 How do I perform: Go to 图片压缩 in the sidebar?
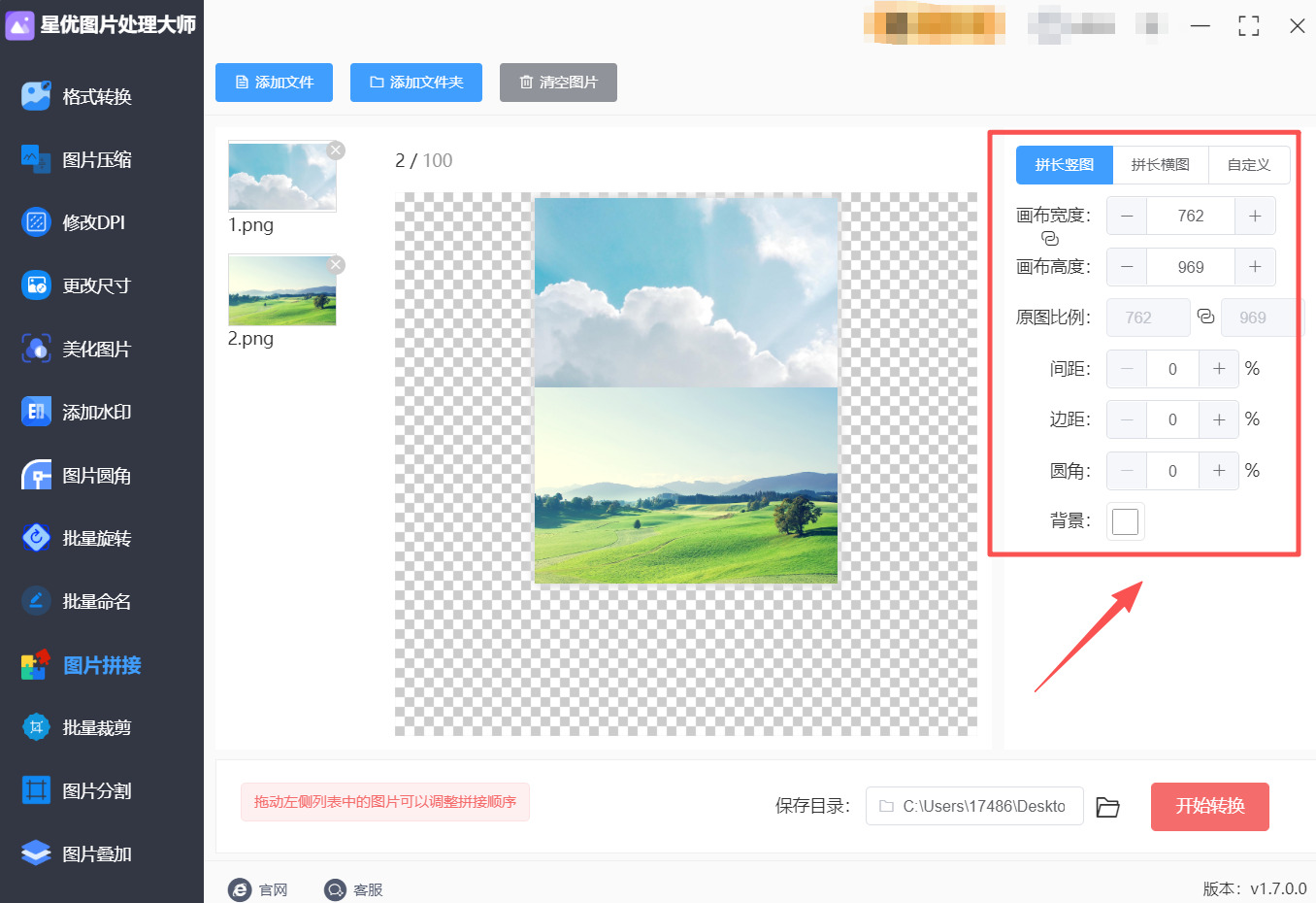pyautogui.click(x=97, y=159)
